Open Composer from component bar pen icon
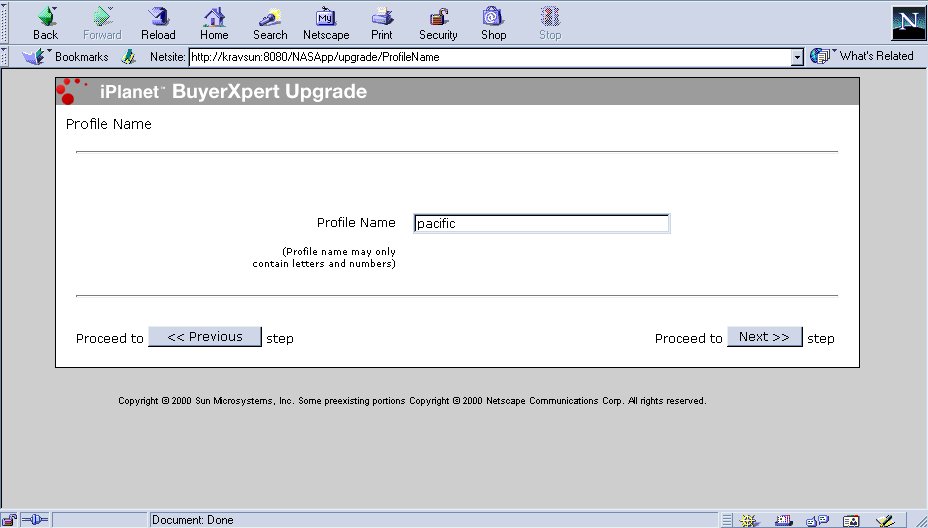 click(x=885, y=521)
